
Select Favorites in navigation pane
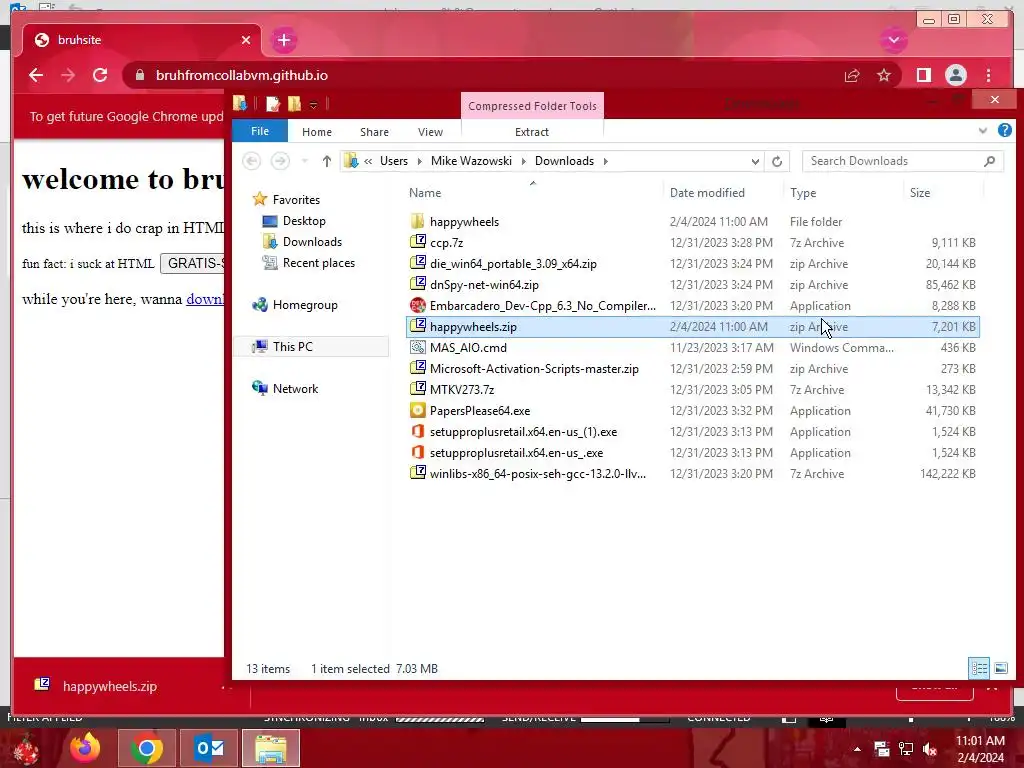click(x=296, y=200)
